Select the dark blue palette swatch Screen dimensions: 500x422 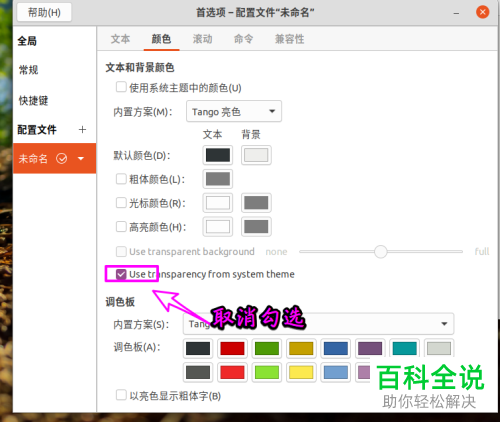click(x=336, y=348)
